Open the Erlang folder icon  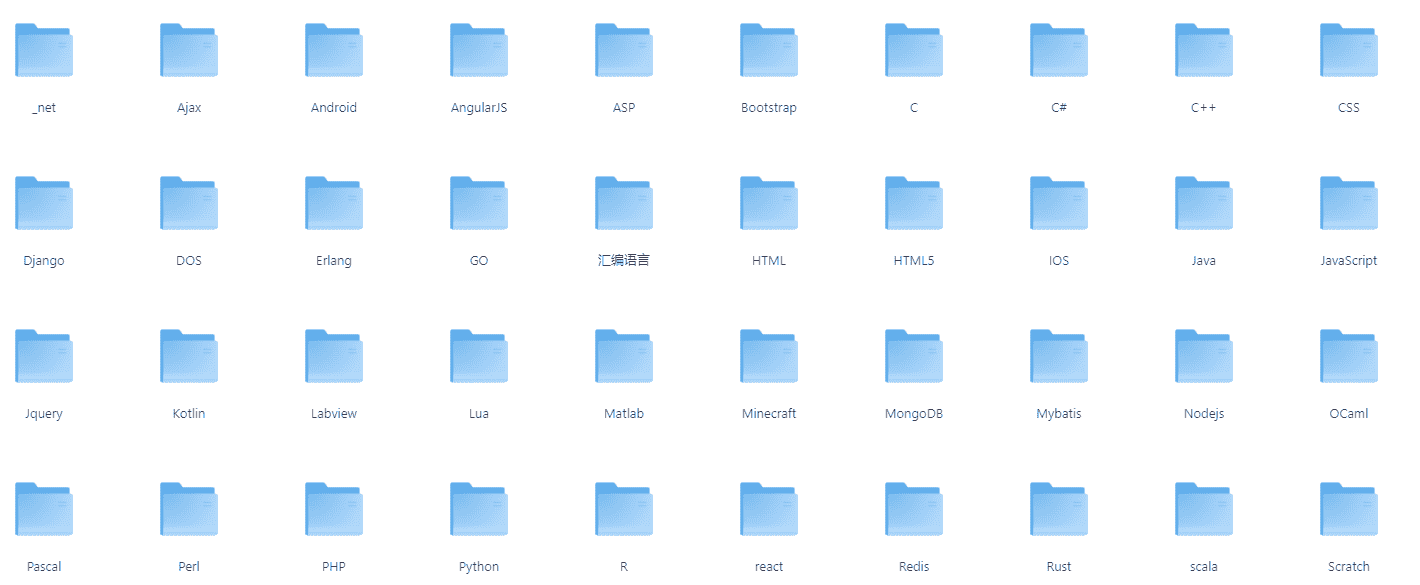point(334,204)
